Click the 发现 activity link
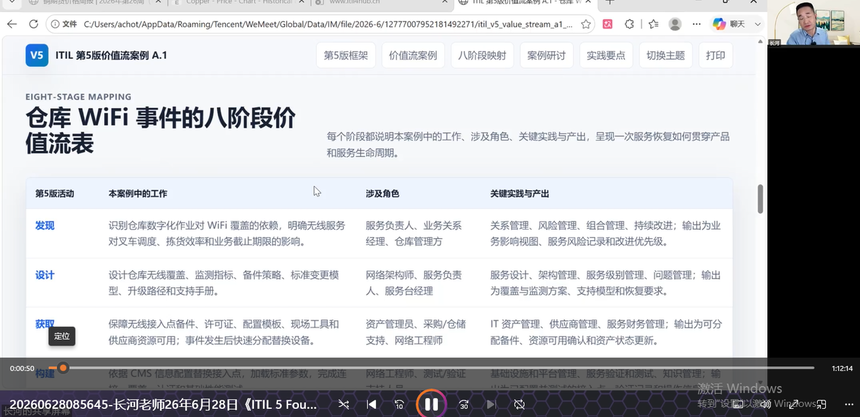 [45, 226]
